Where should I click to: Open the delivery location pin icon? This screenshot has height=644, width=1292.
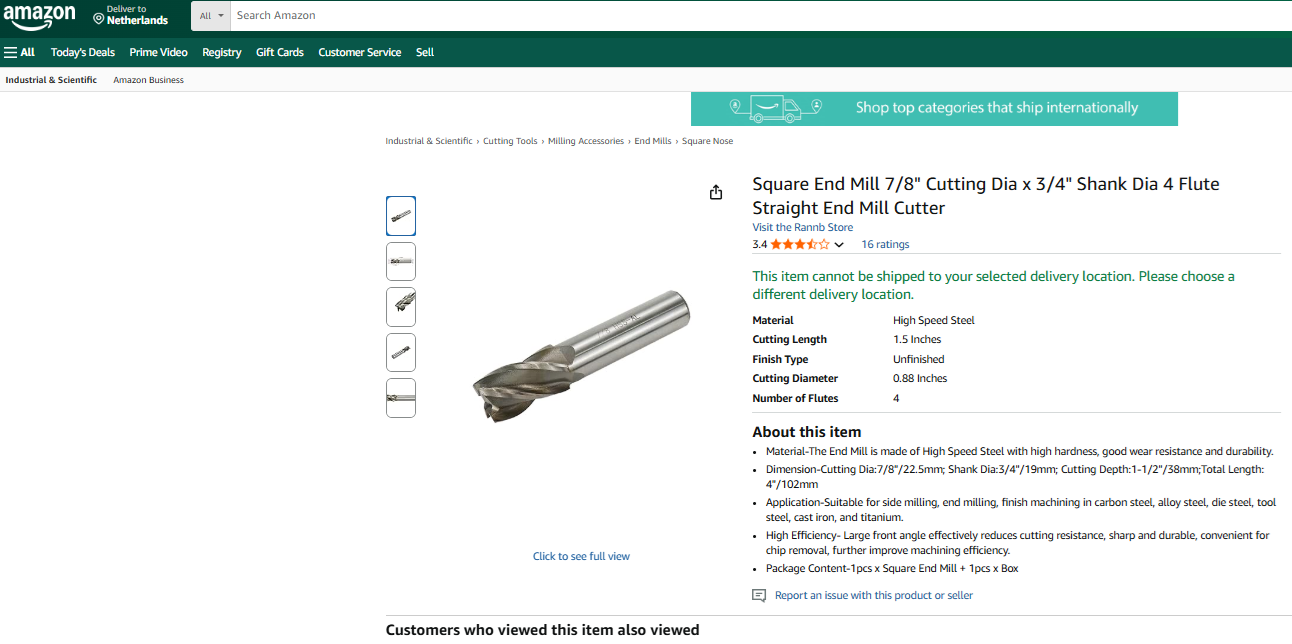tap(98, 19)
